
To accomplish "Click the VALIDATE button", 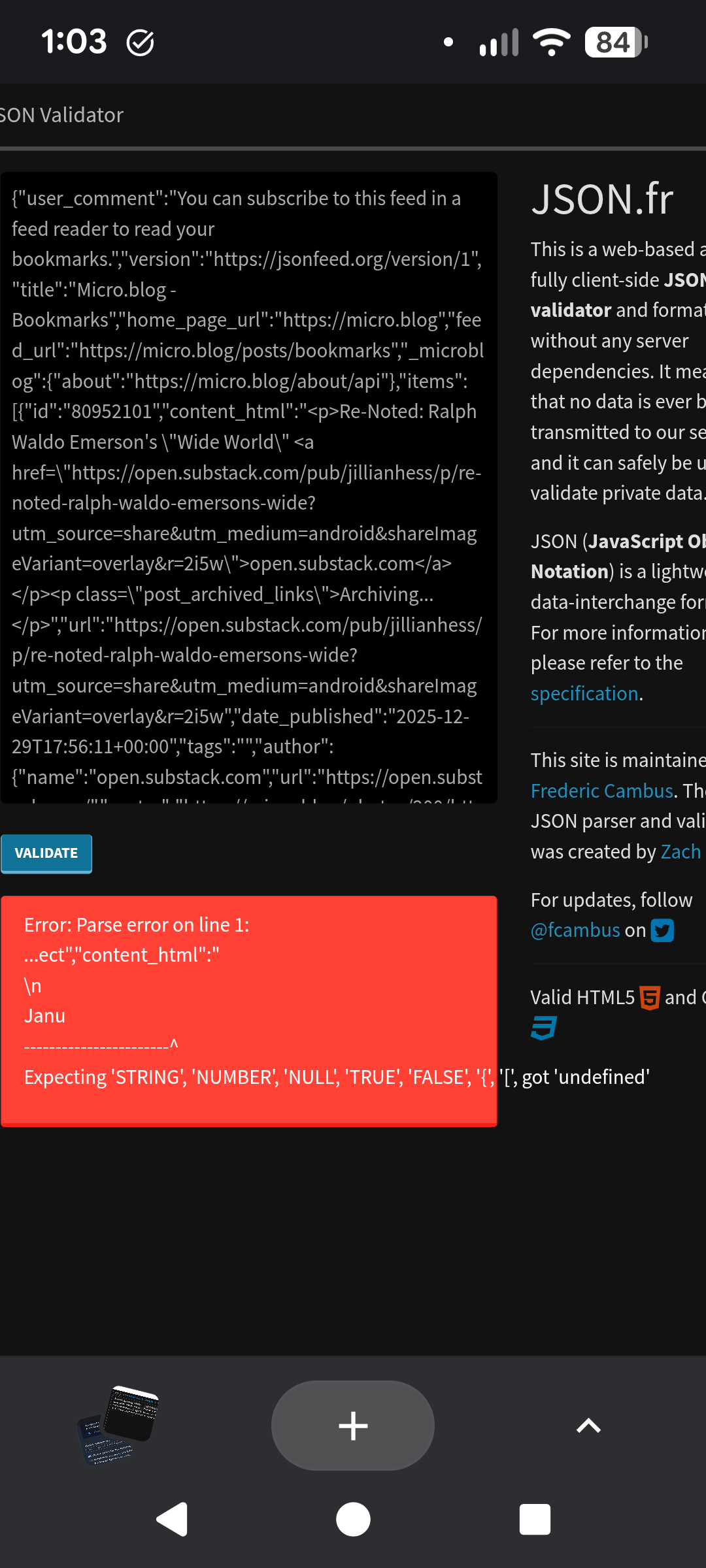I will tap(46, 853).
